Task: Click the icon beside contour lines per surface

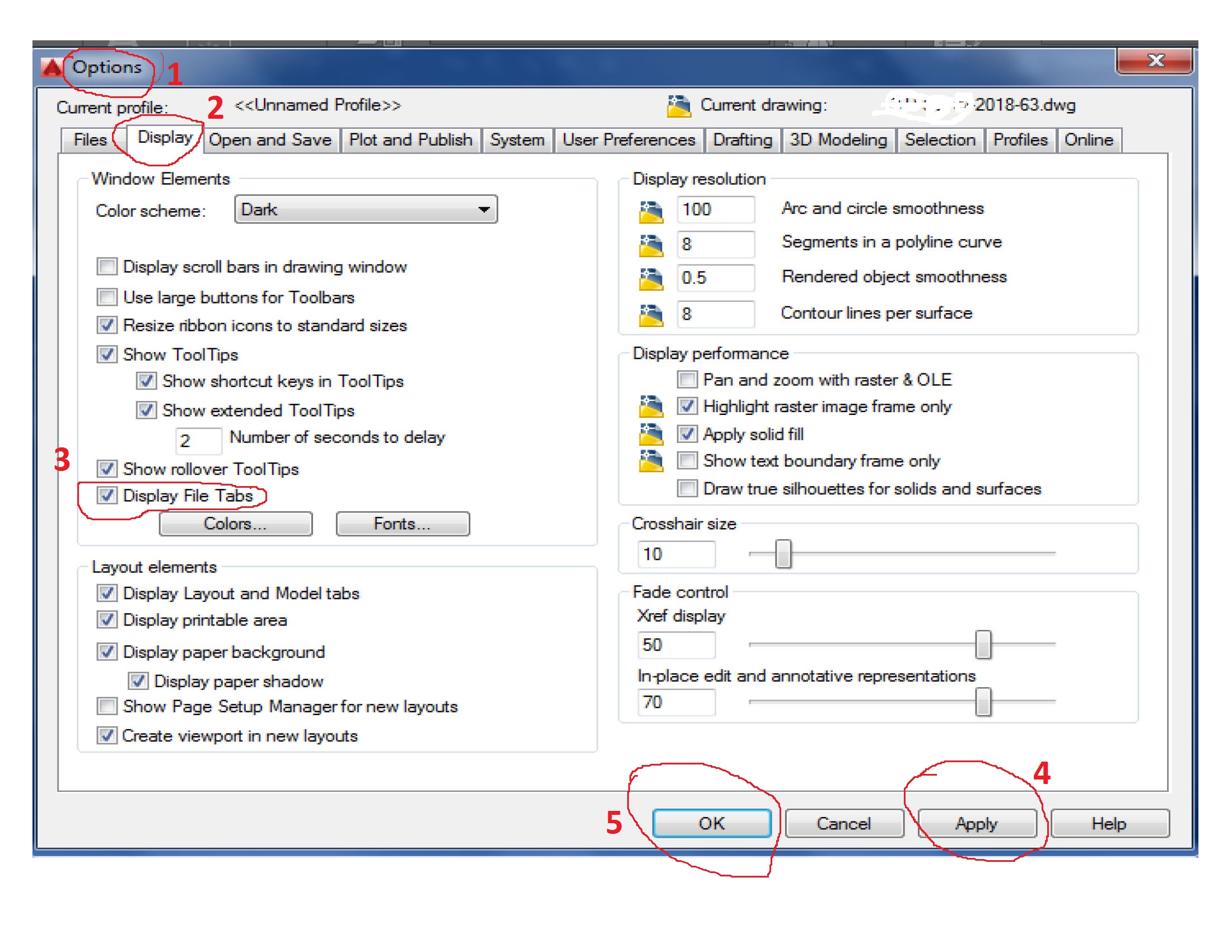Action: coord(654,314)
